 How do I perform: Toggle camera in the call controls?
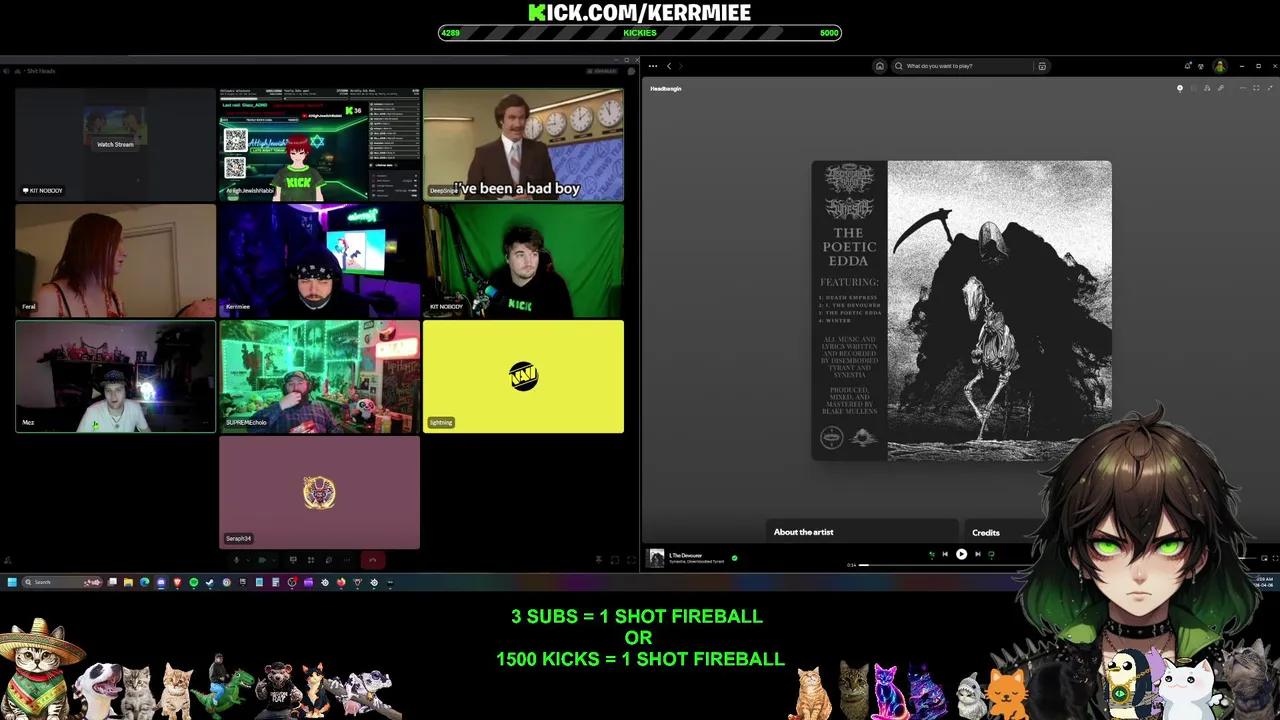(262, 560)
